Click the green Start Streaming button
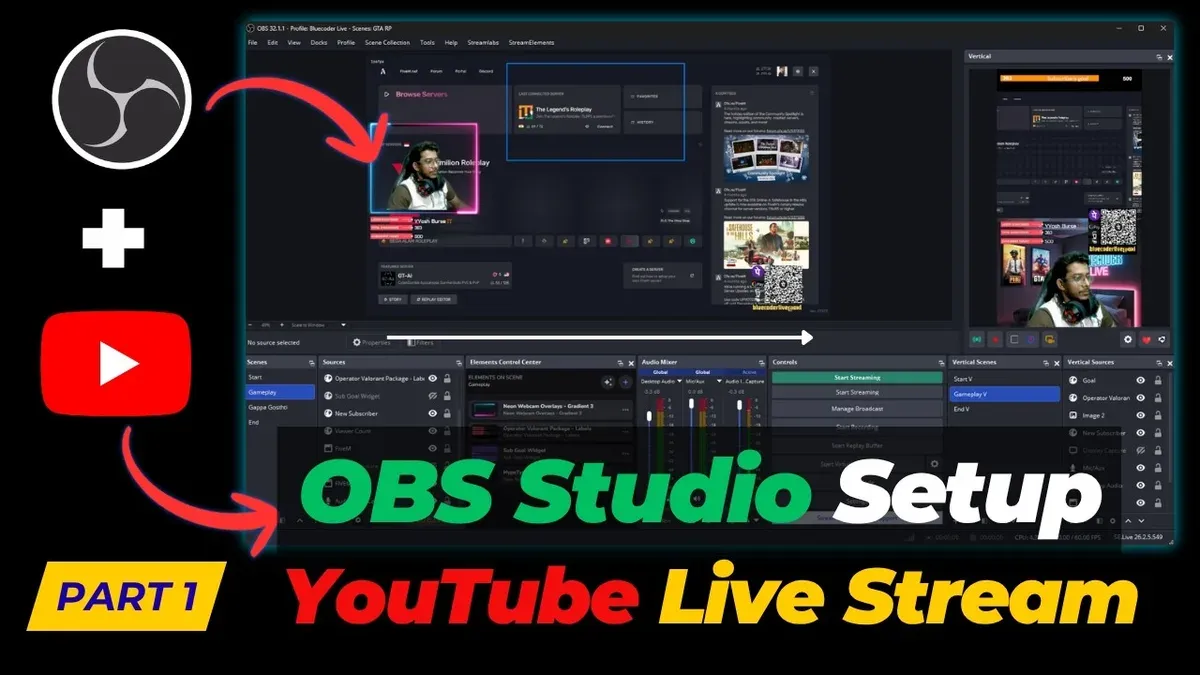The width and height of the screenshot is (1200, 675). click(857, 378)
